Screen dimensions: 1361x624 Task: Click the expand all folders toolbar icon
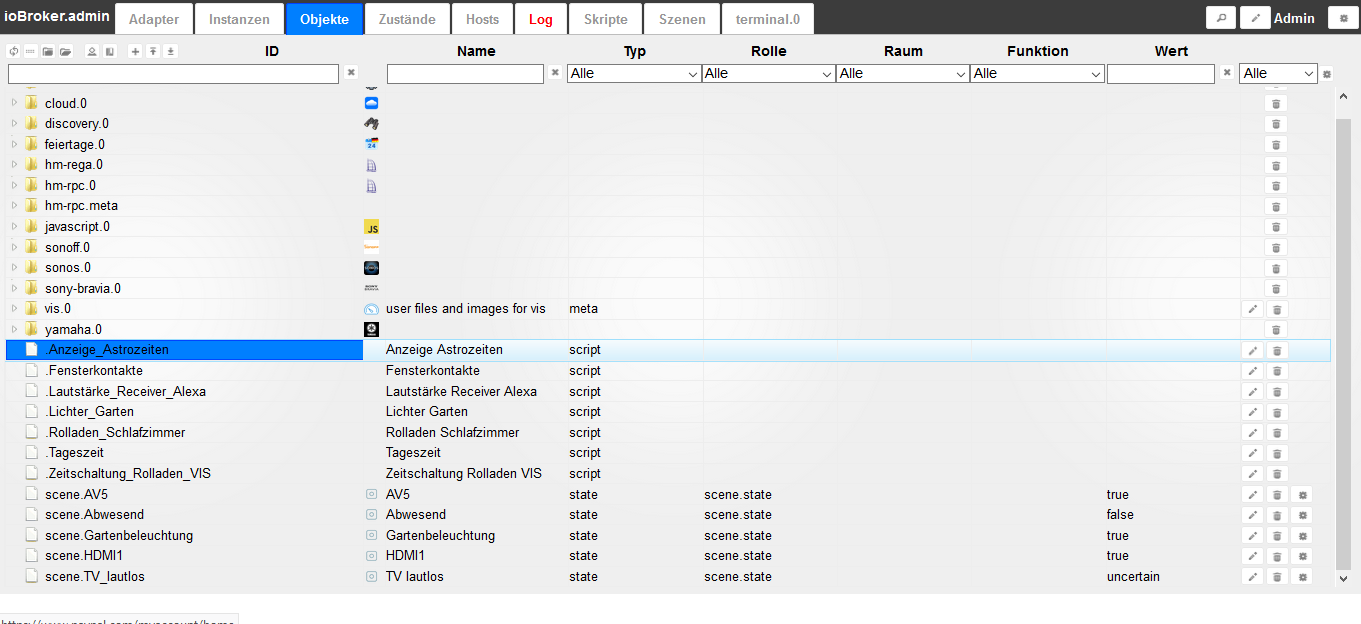point(65,51)
